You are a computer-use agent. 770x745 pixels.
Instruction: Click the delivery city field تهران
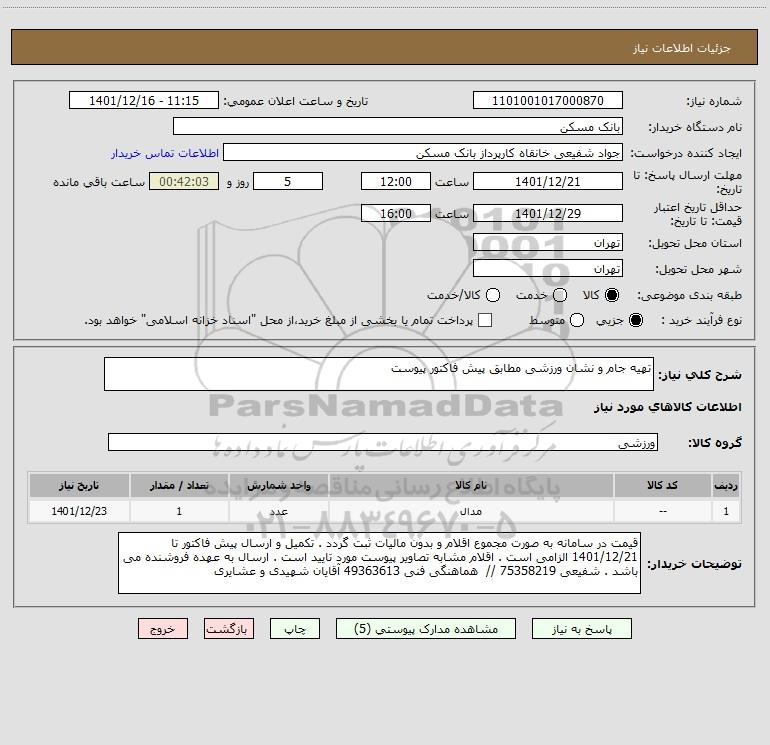click(548, 268)
